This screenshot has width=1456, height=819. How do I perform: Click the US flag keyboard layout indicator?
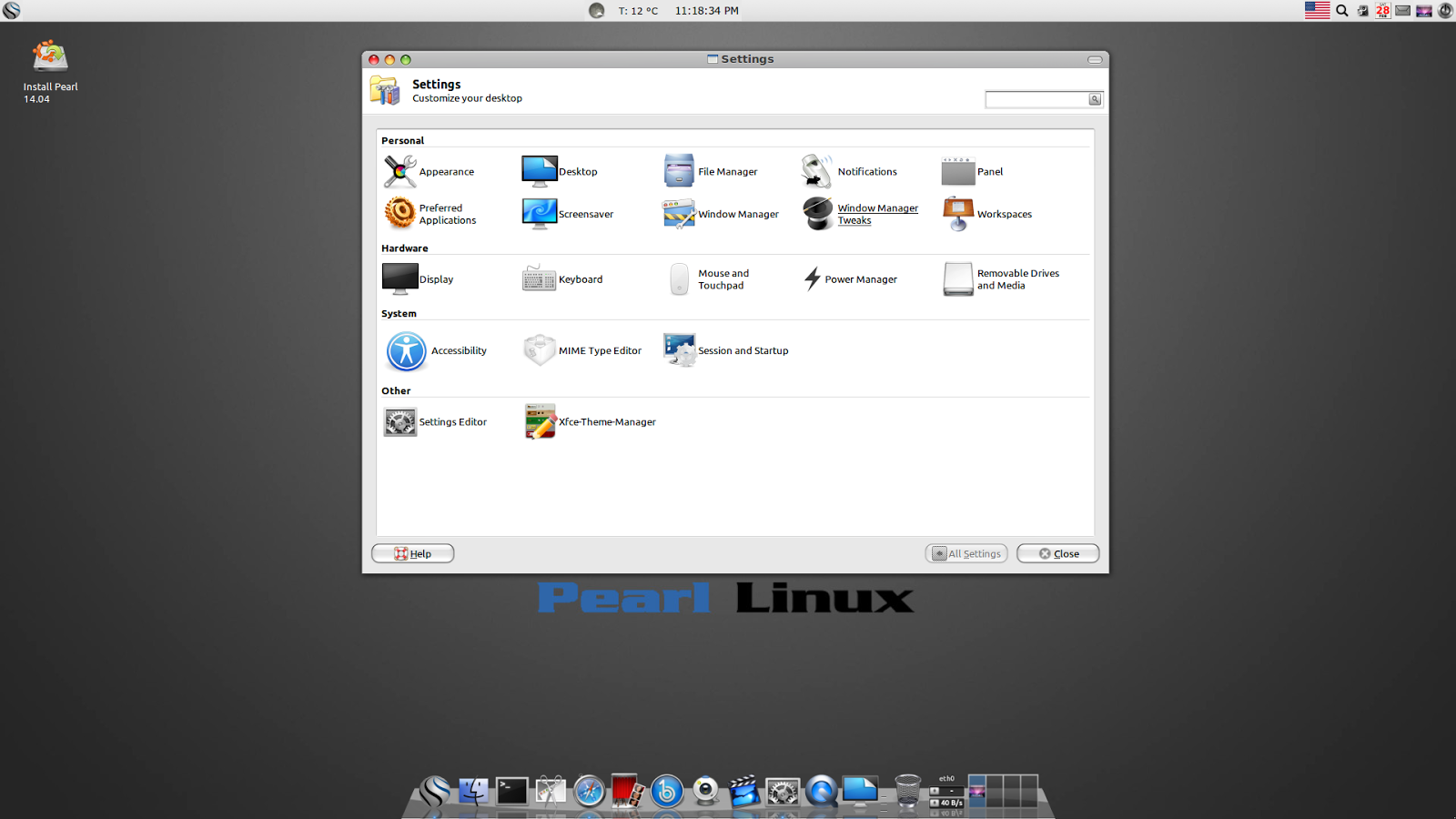1317,10
